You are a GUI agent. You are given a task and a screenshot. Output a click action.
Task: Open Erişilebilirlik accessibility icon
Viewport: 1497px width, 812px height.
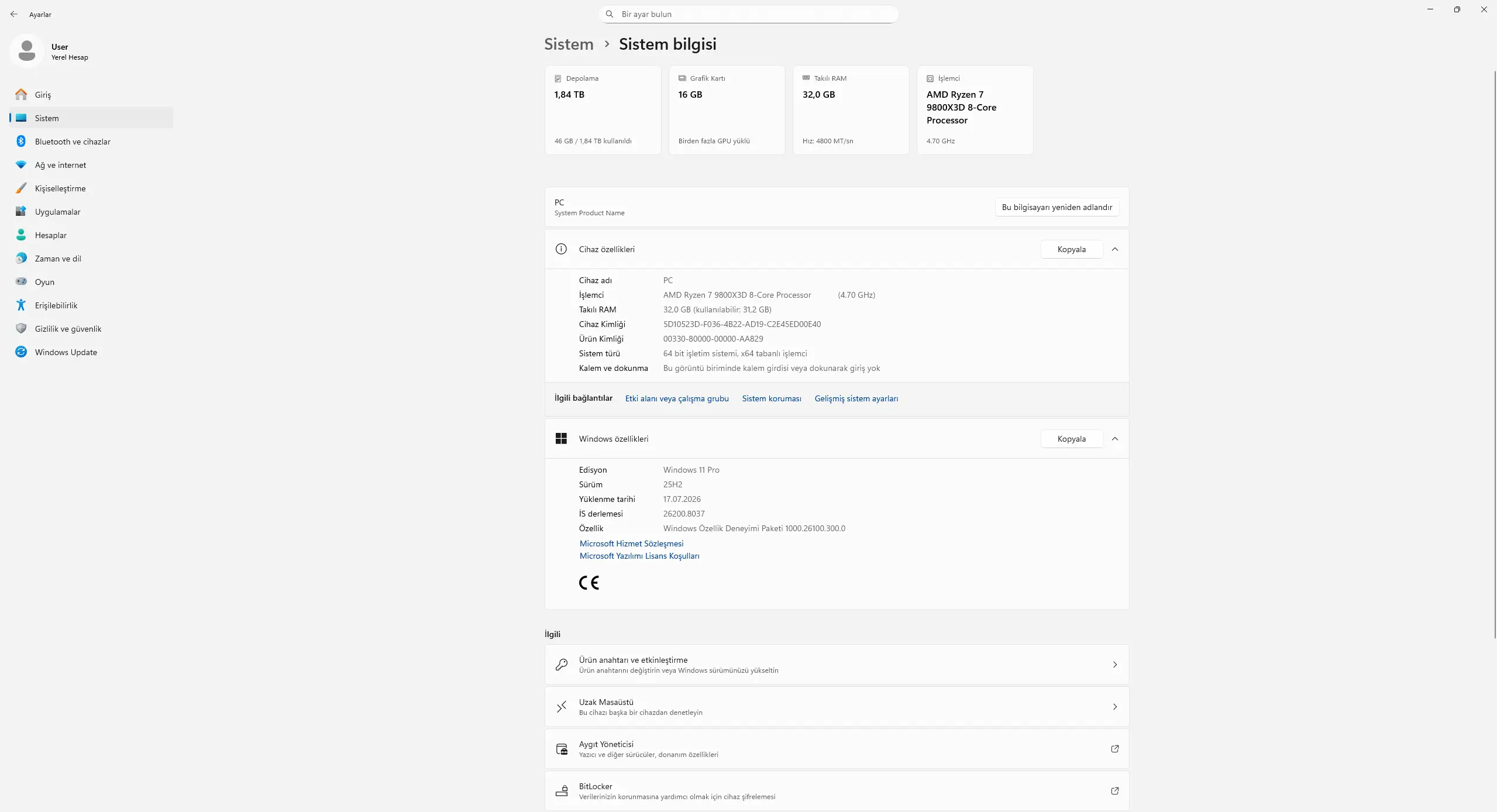tap(21, 305)
